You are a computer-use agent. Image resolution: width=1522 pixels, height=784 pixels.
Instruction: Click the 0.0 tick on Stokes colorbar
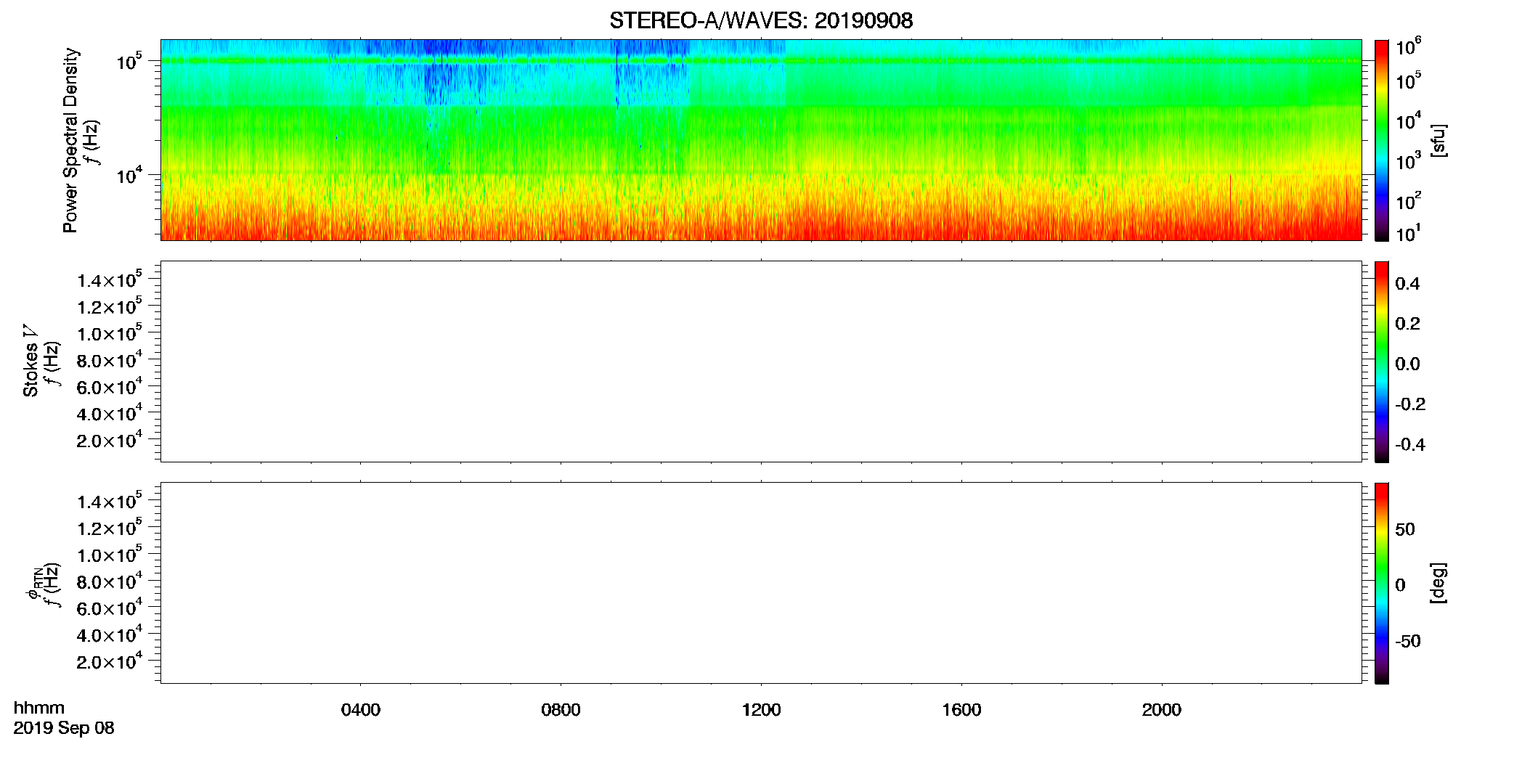[x=1407, y=364]
